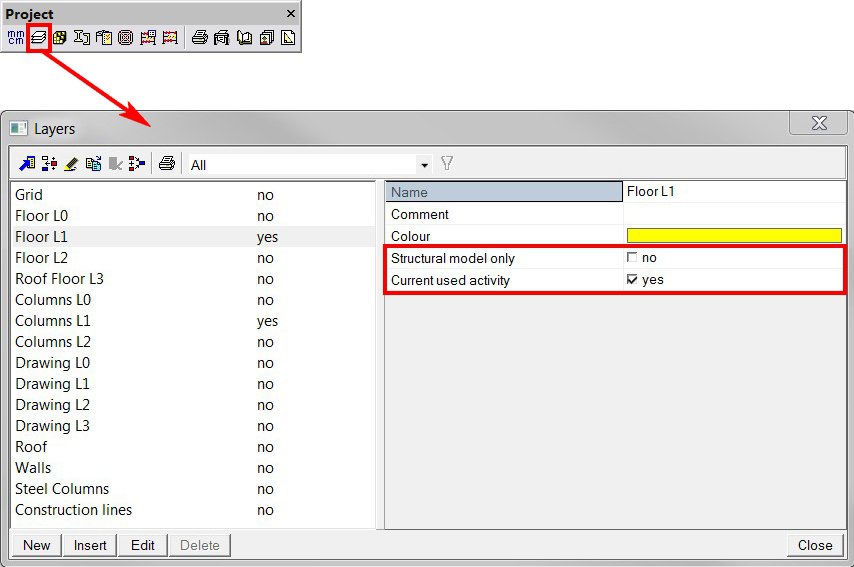
Task: Select the Columns L0 layer
Action: (193, 300)
